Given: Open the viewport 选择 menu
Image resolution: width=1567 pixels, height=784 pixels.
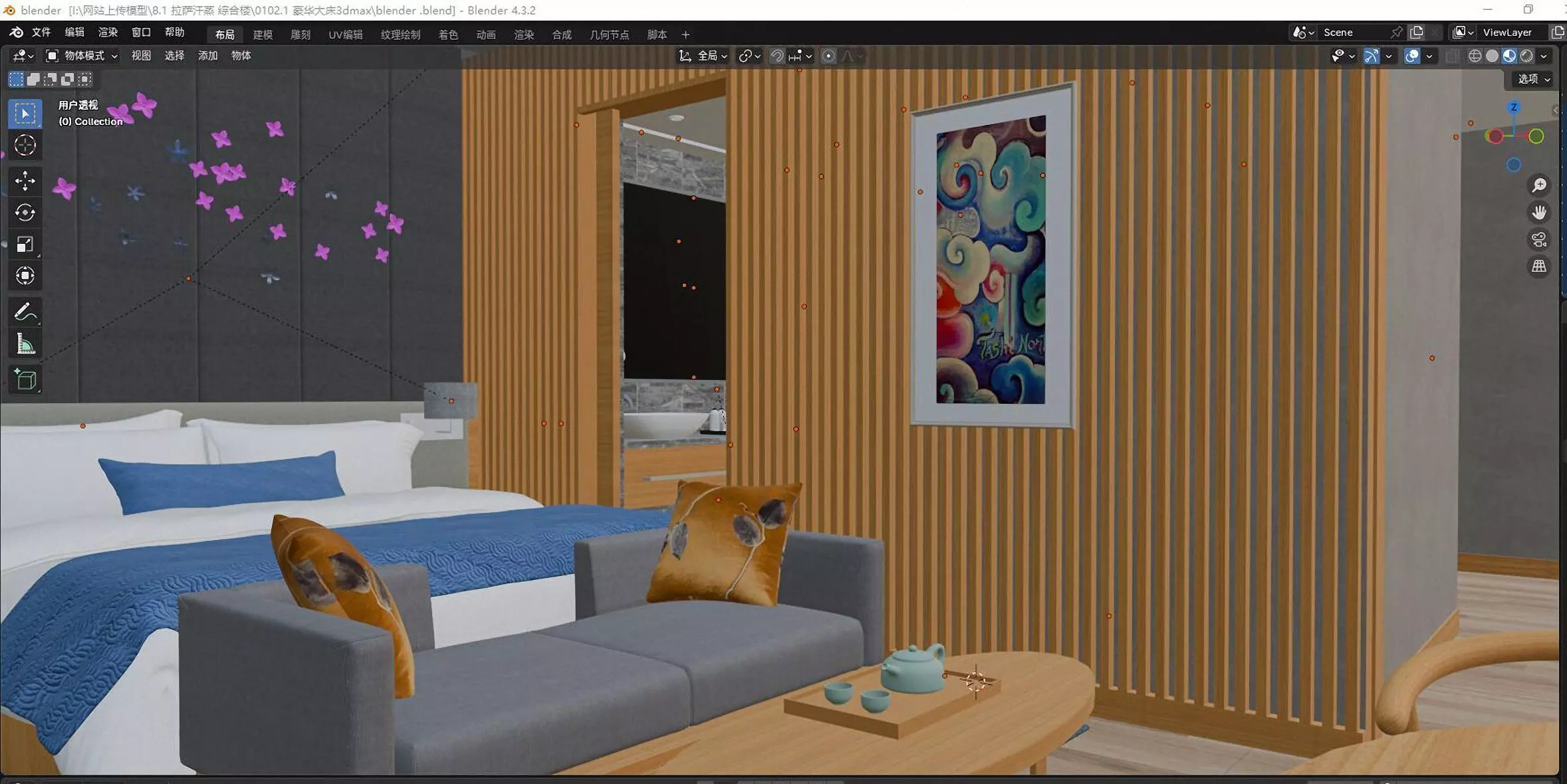Looking at the screenshot, I should (174, 56).
